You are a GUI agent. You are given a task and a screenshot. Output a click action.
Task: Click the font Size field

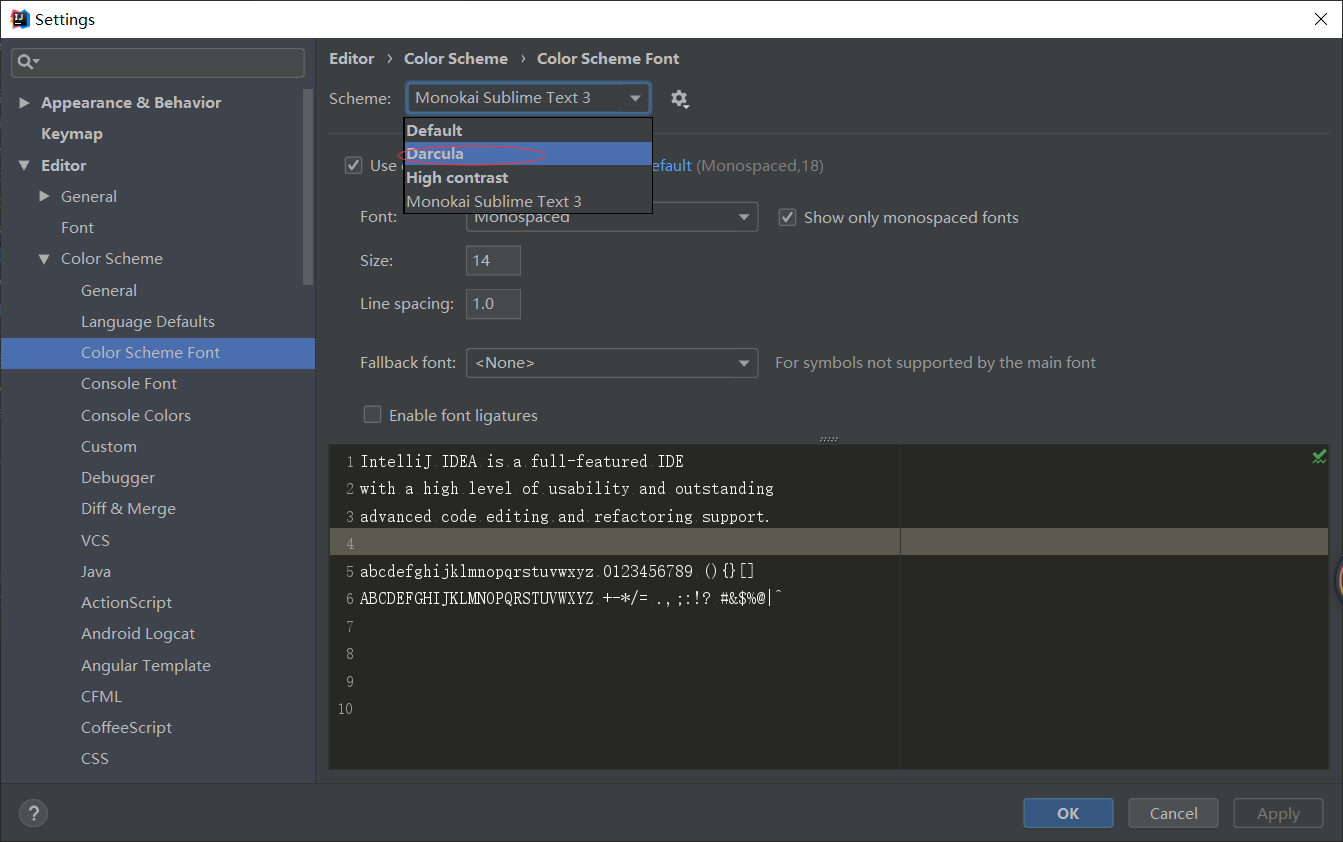pyautogui.click(x=493, y=261)
